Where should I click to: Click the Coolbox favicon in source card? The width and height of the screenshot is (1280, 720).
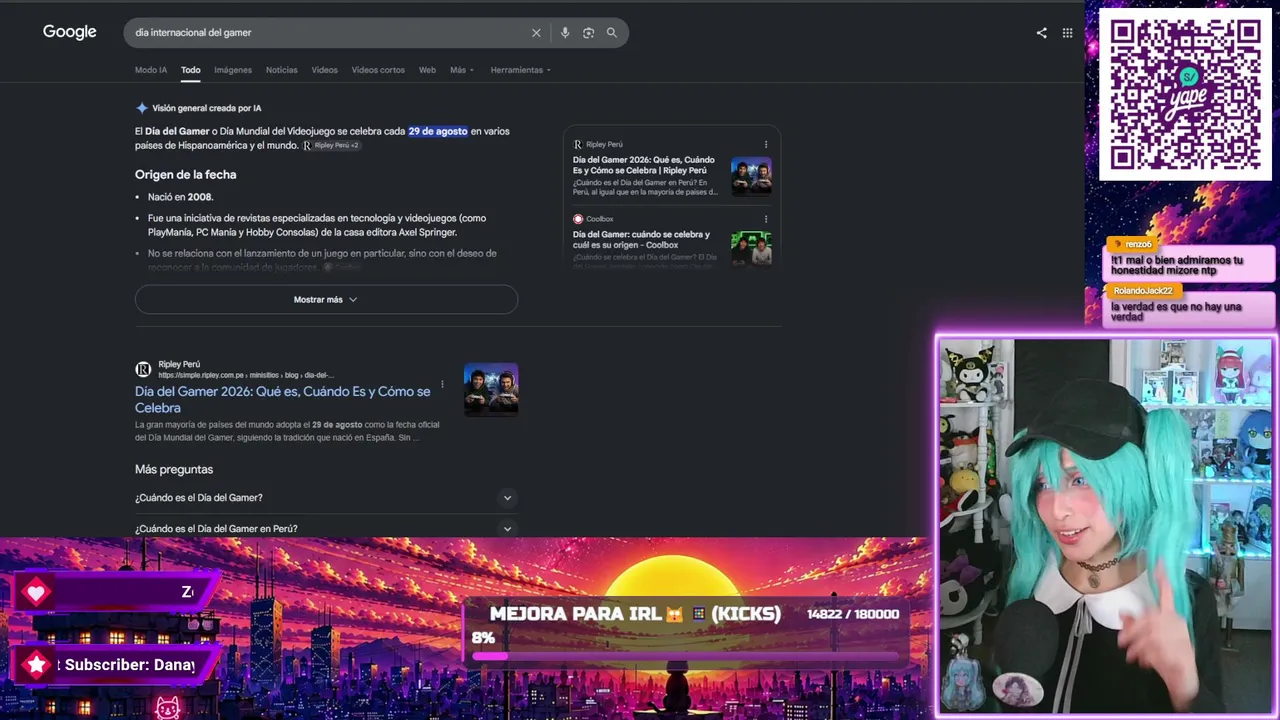click(x=578, y=219)
